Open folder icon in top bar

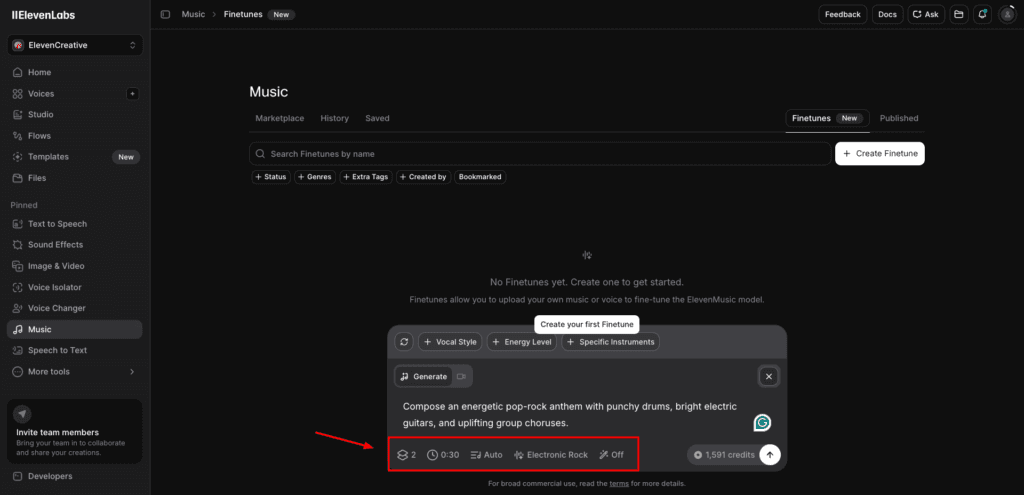click(x=959, y=14)
